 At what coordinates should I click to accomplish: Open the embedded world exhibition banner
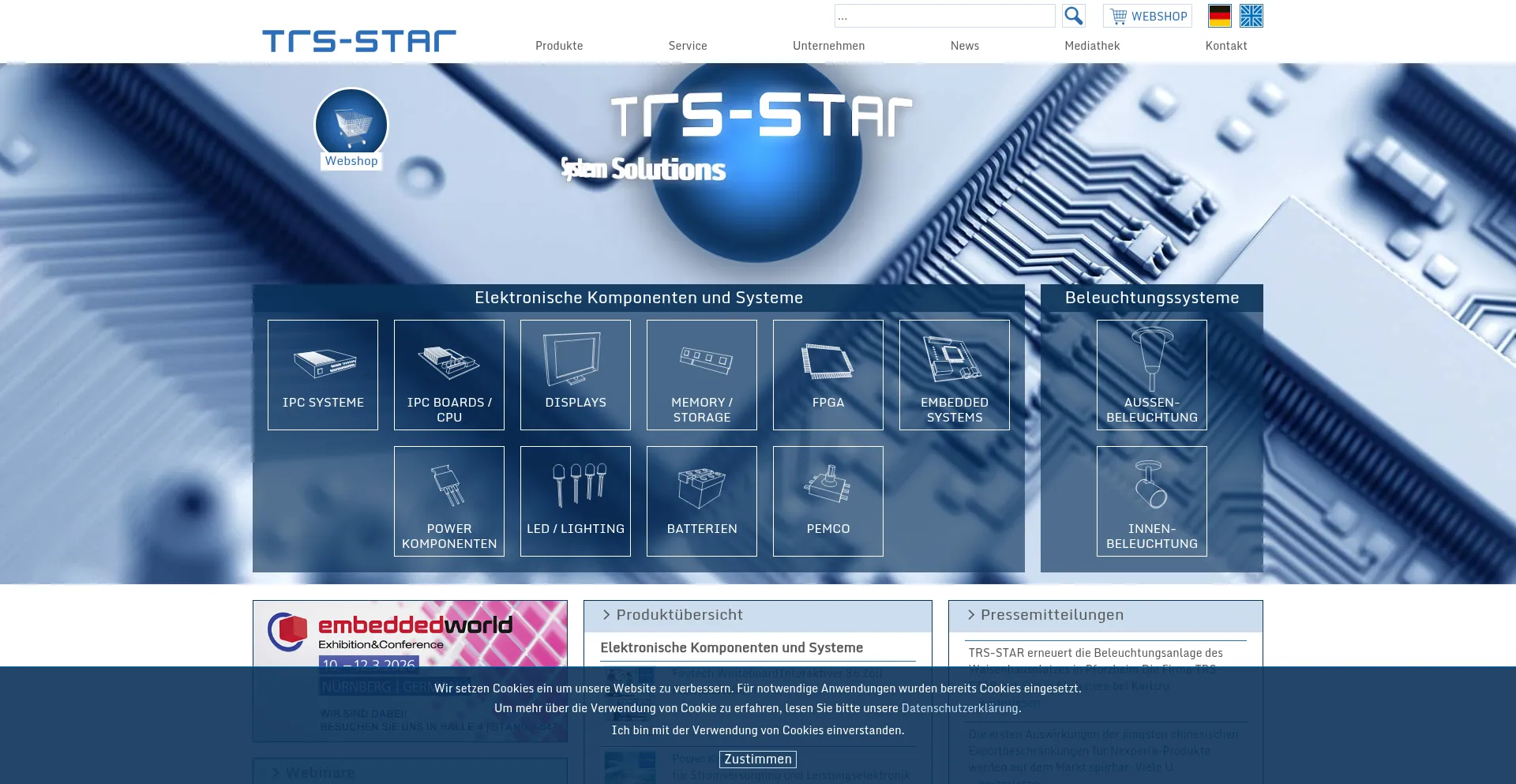(x=410, y=633)
